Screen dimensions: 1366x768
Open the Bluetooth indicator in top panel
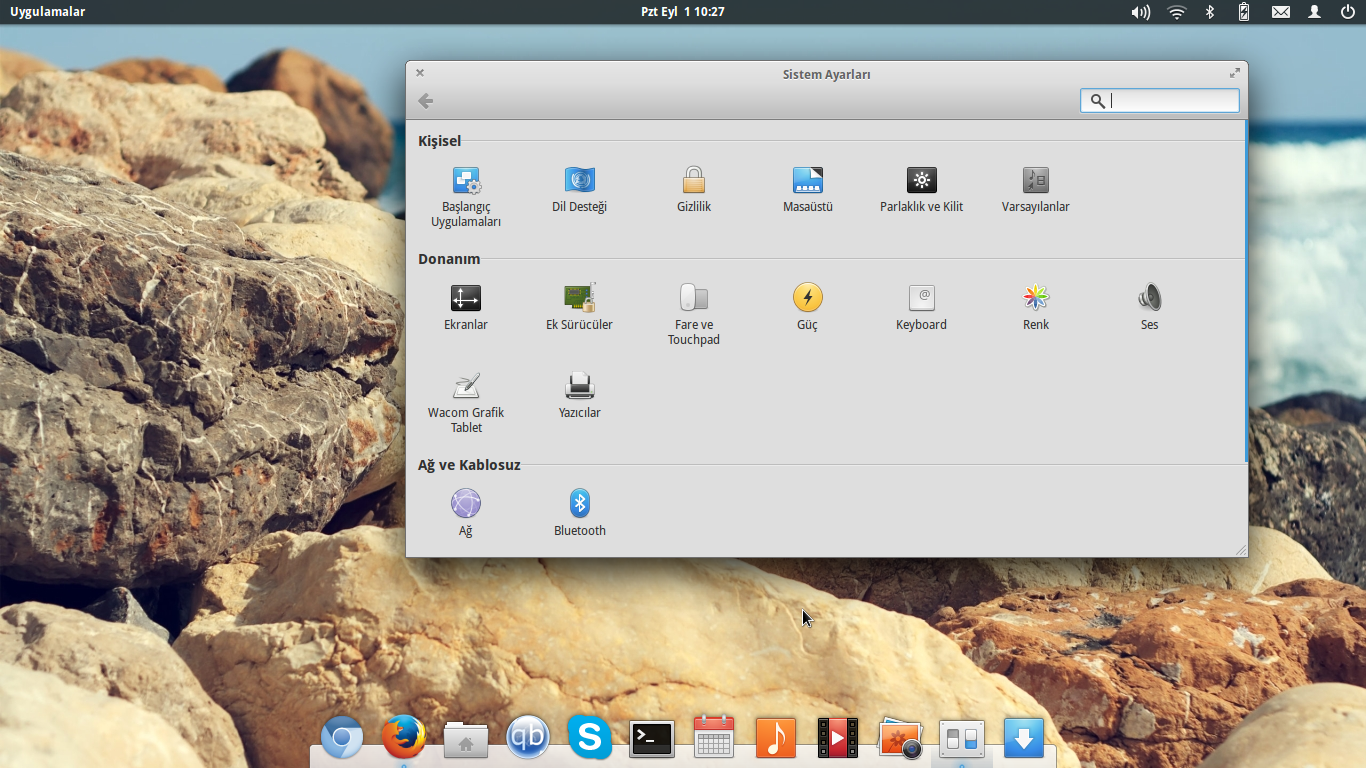[1209, 12]
